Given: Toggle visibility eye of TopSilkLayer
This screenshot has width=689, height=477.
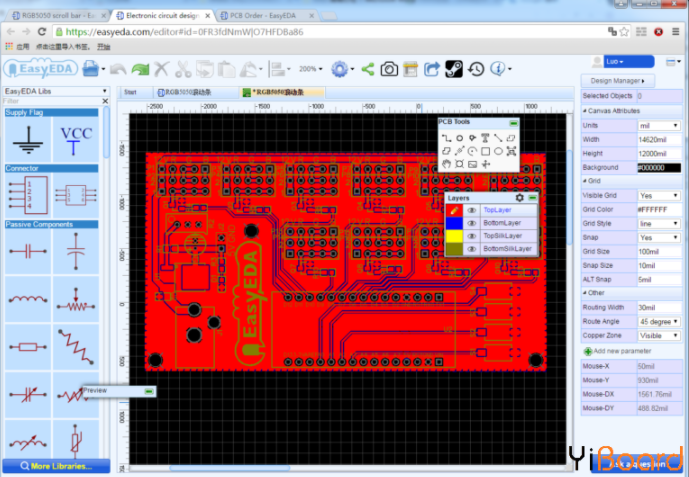Looking at the screenshot, I should click(471, 236).
